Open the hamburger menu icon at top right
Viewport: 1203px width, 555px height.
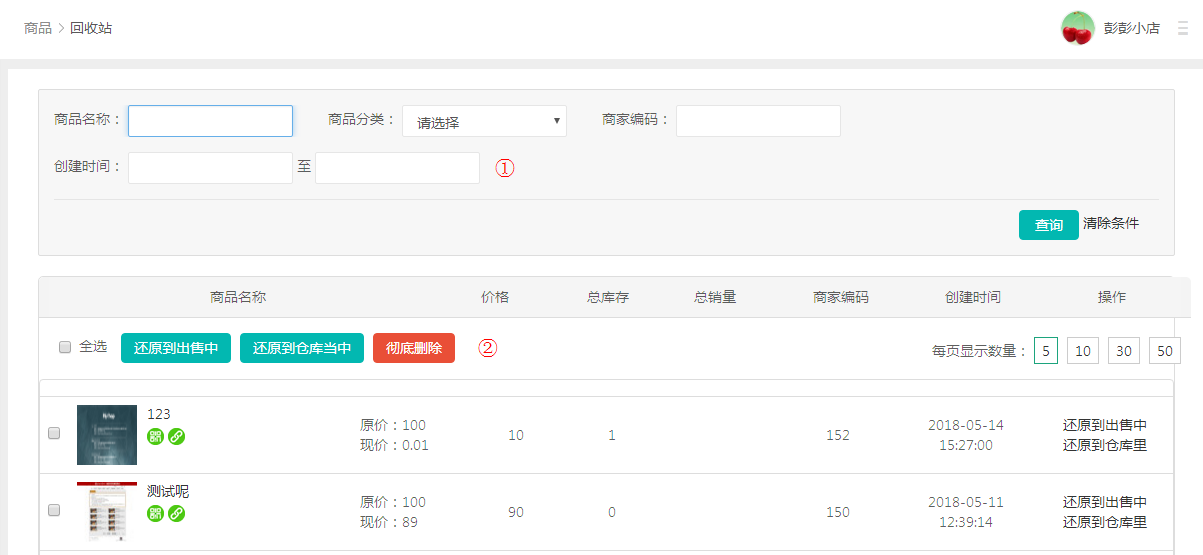tap(1183, 28)
